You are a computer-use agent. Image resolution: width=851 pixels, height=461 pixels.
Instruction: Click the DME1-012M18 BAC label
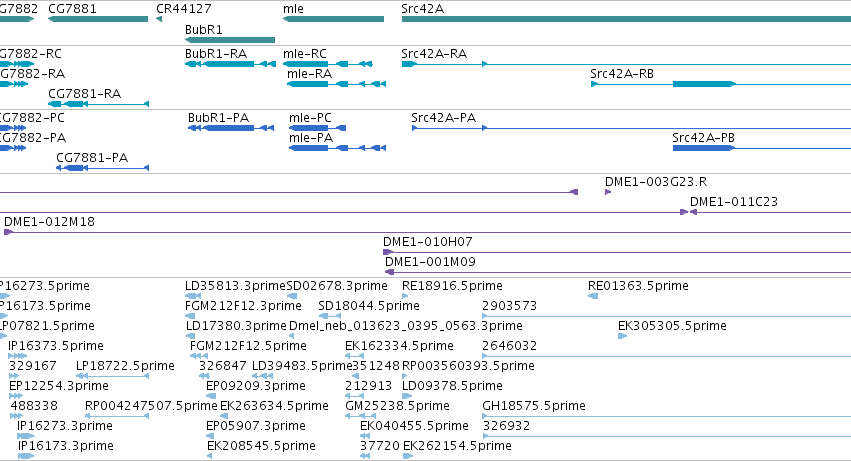49,222
